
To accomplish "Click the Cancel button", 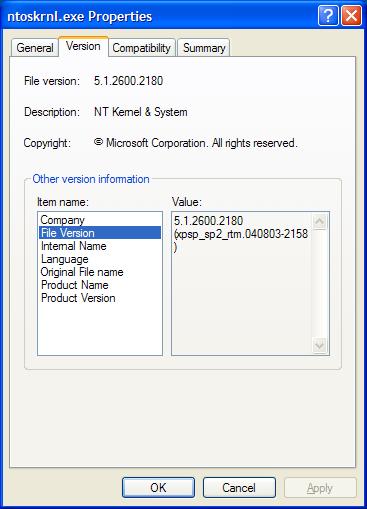I will click(239, 488).
